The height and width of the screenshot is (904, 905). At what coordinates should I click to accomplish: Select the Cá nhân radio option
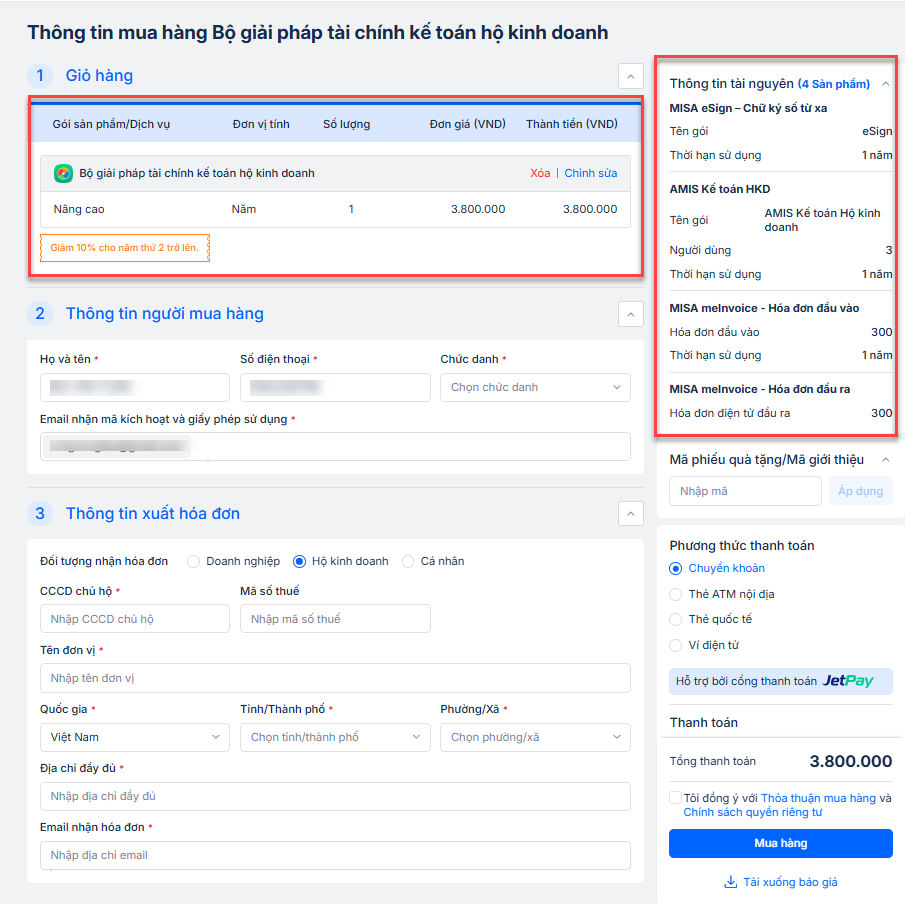pyautogui.click(x=408, y=562)
